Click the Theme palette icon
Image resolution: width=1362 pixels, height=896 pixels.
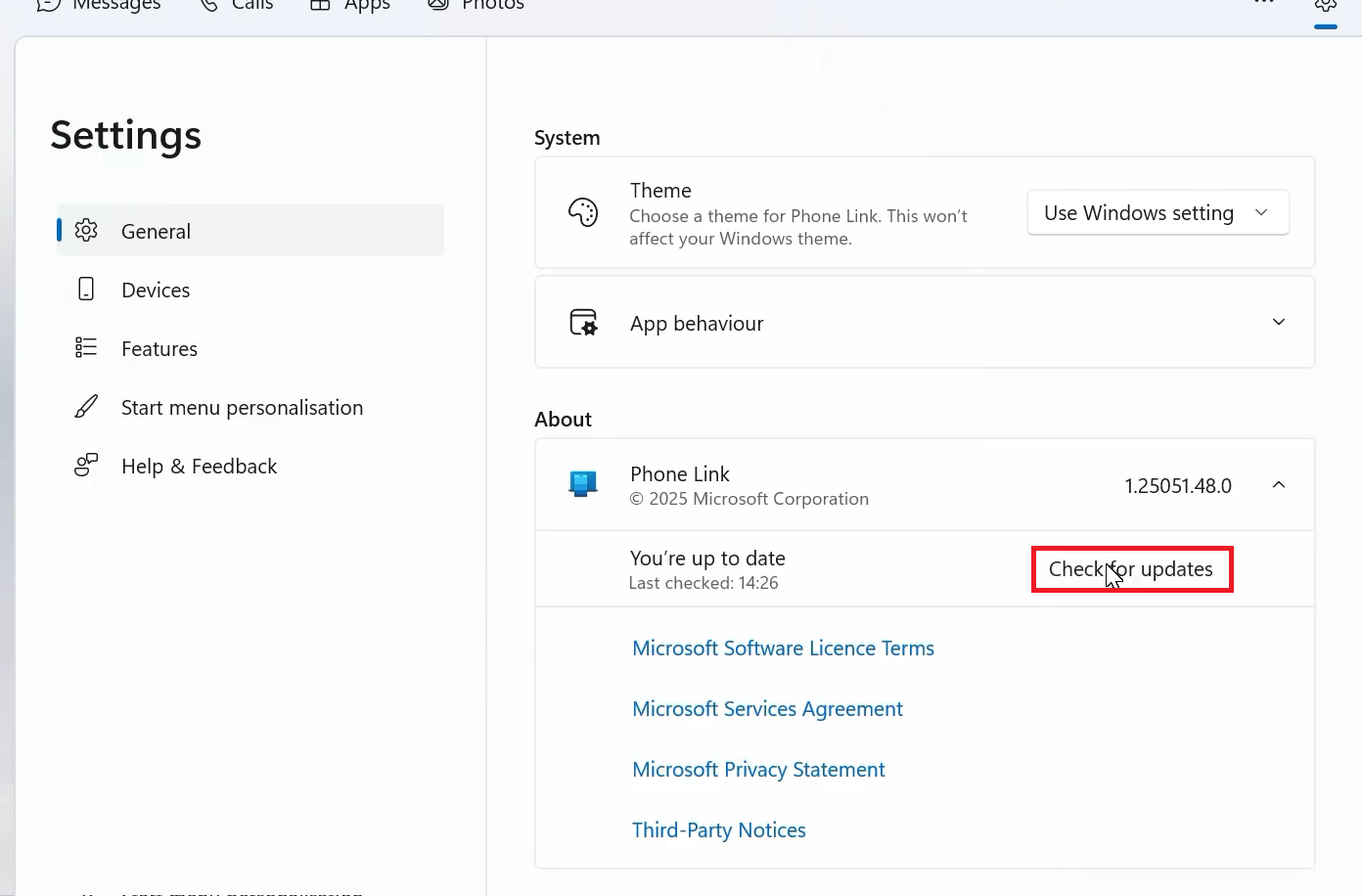(583, 212)
